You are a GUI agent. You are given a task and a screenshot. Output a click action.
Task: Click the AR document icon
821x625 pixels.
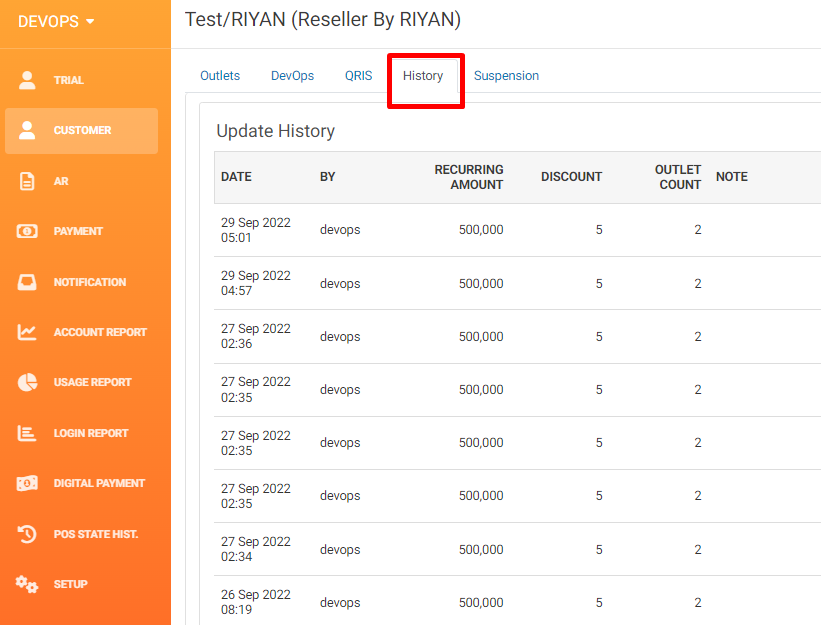pyautogui.click(x=27, y=181)
